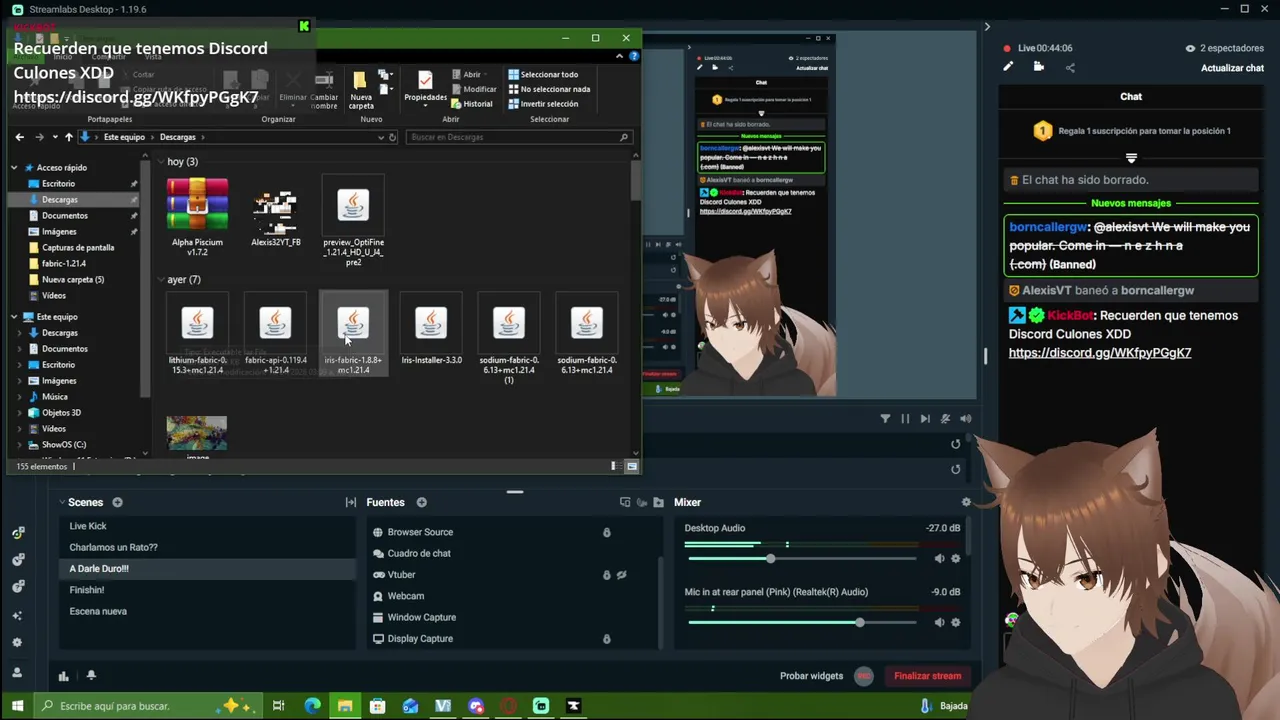
Task: Expand ShowOS (C:) in Explorer tree
Action: pos(19,445)
